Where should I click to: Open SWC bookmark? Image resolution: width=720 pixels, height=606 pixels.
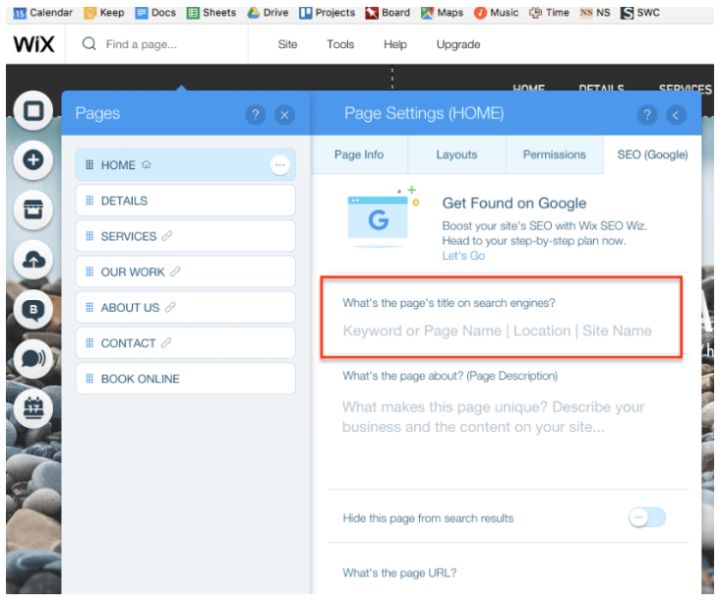point(640,12)
